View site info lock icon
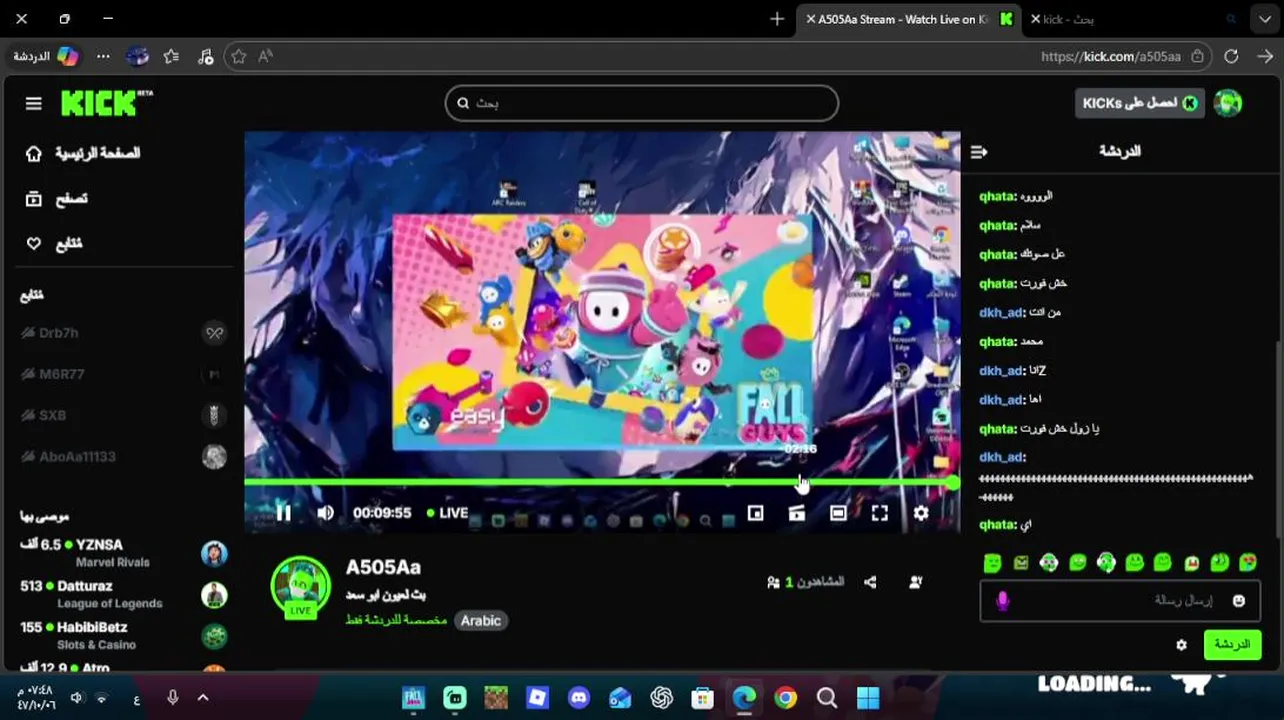The width and height of the screenshot is (1284, 720). click(x=1197, y=57)
